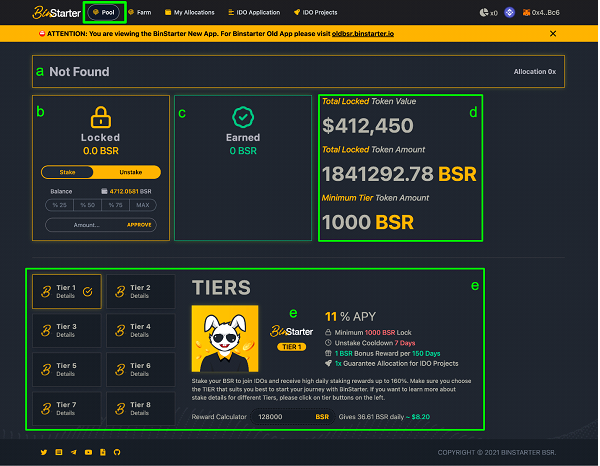The width and height of the screenshot is (600, 466).
Task: Click the yellow padlock Locked icon
Action: [101, 117]
